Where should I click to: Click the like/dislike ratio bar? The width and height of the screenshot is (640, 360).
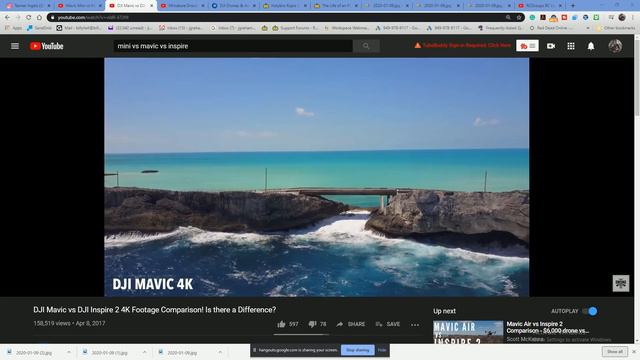click(301, 334)
